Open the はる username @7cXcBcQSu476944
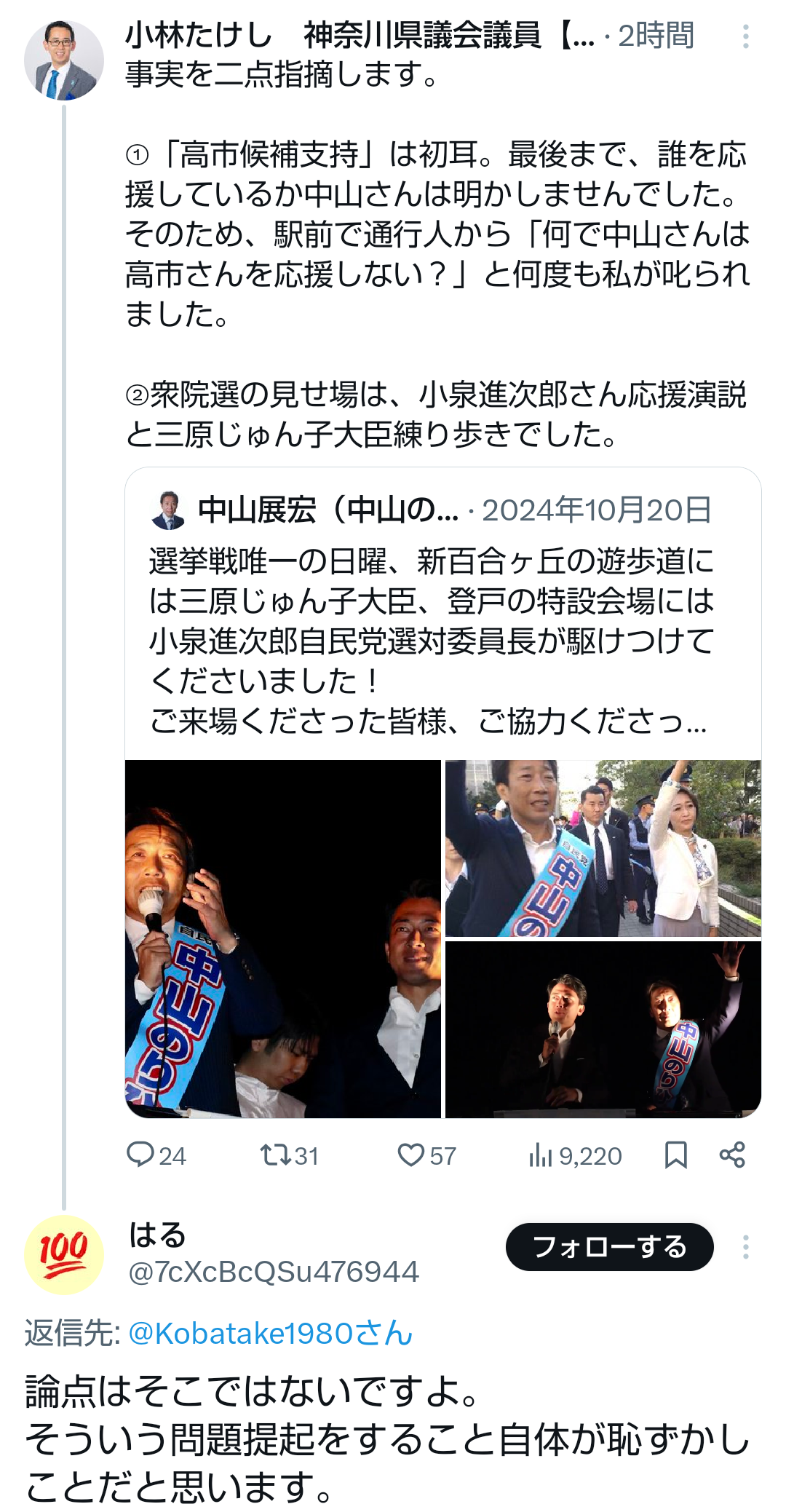This screenshot has width=786, height=1512. [x=274, y=1272]
